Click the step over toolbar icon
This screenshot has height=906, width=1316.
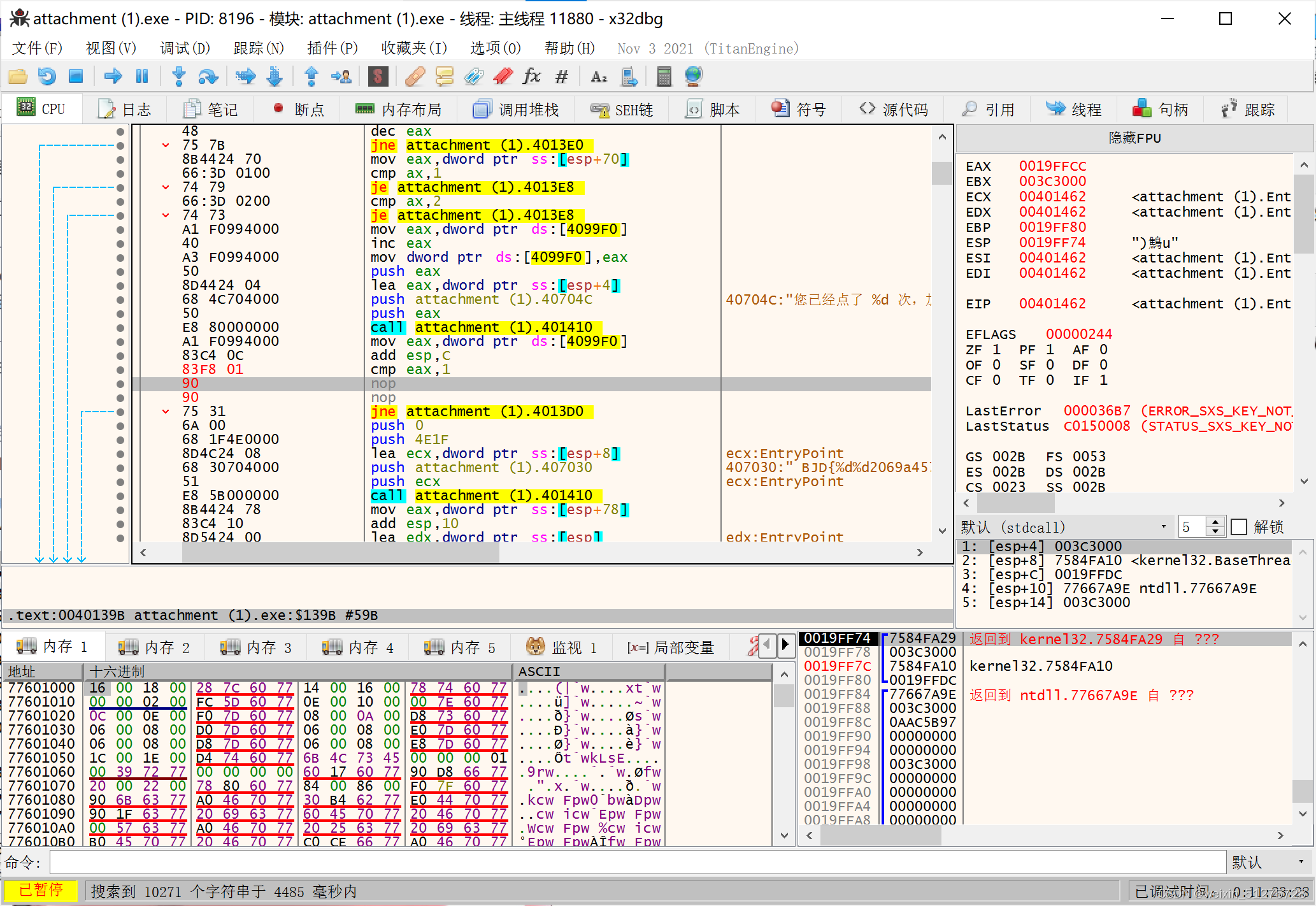(x=208, y=76)
